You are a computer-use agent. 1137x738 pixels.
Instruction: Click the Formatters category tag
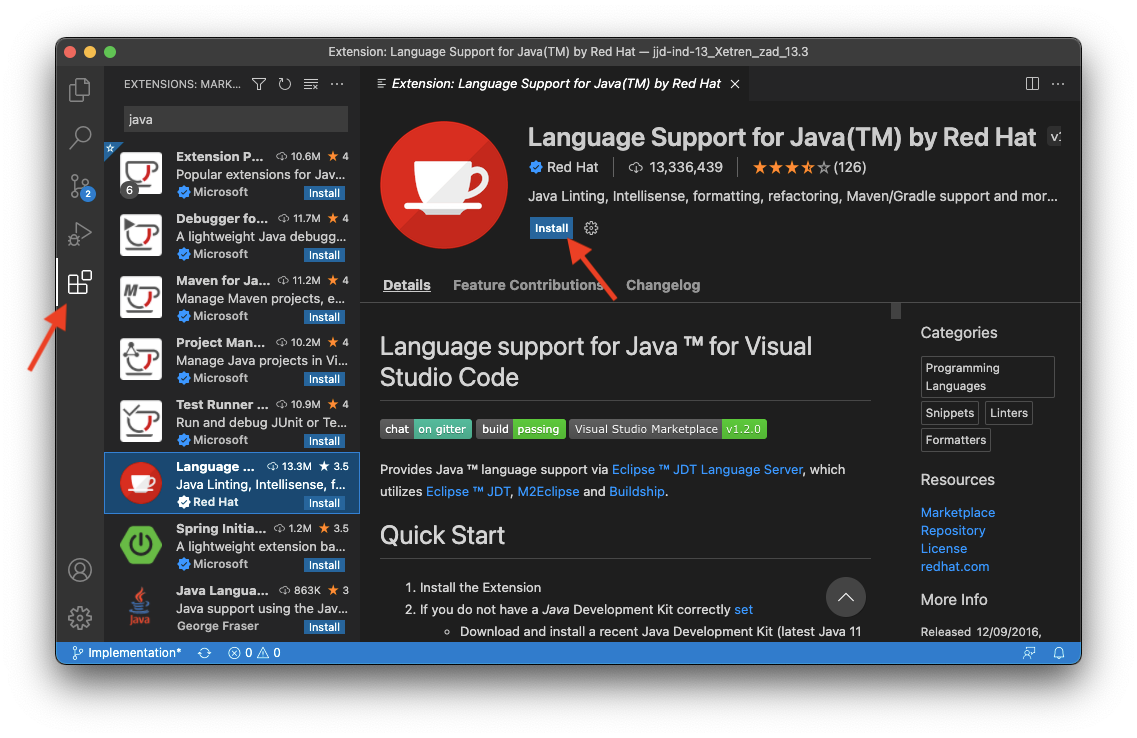coord(956,440)
